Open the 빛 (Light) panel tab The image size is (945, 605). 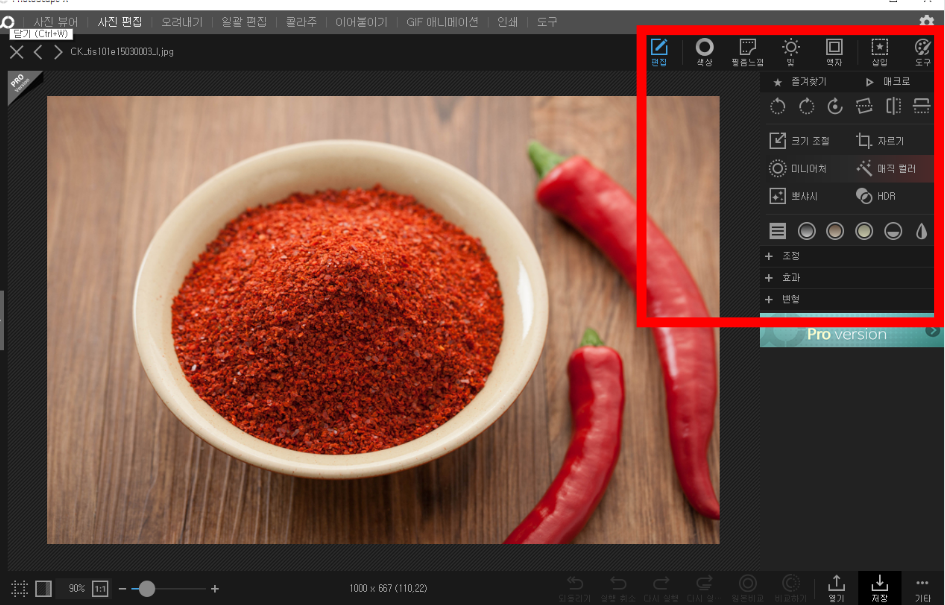tap(791, 52)
